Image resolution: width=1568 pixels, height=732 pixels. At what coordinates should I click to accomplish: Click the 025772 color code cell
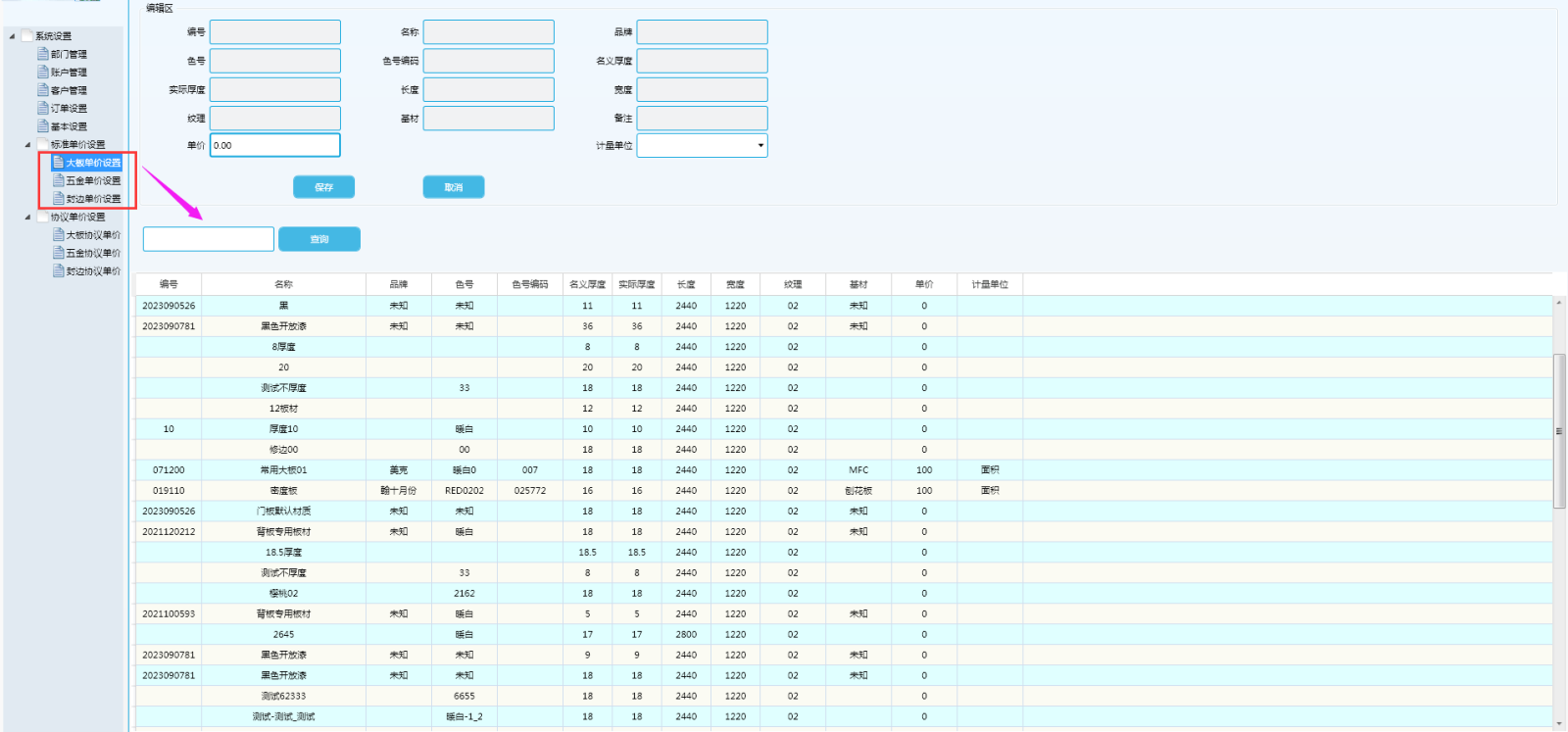tap(530, 491)
